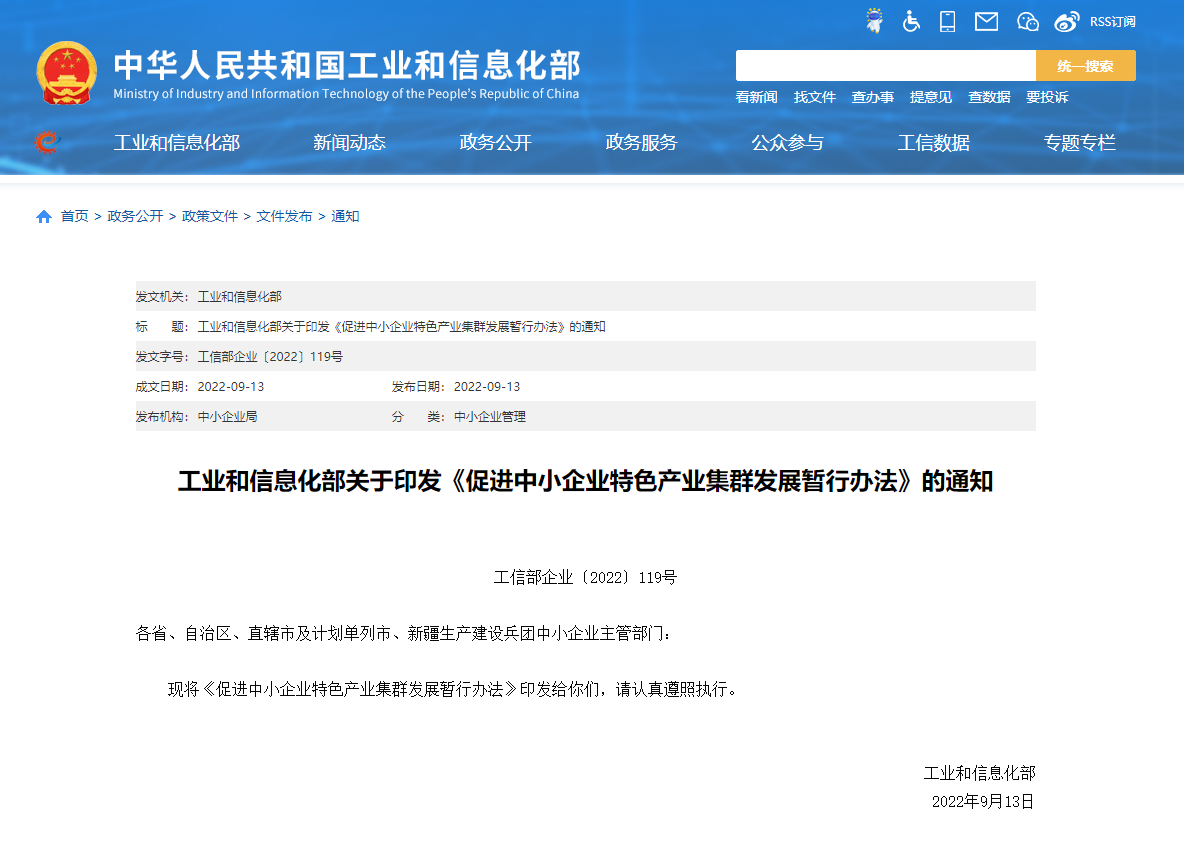
Task: Open the WeChat icon in header
Action: [x=1027, y=21]
